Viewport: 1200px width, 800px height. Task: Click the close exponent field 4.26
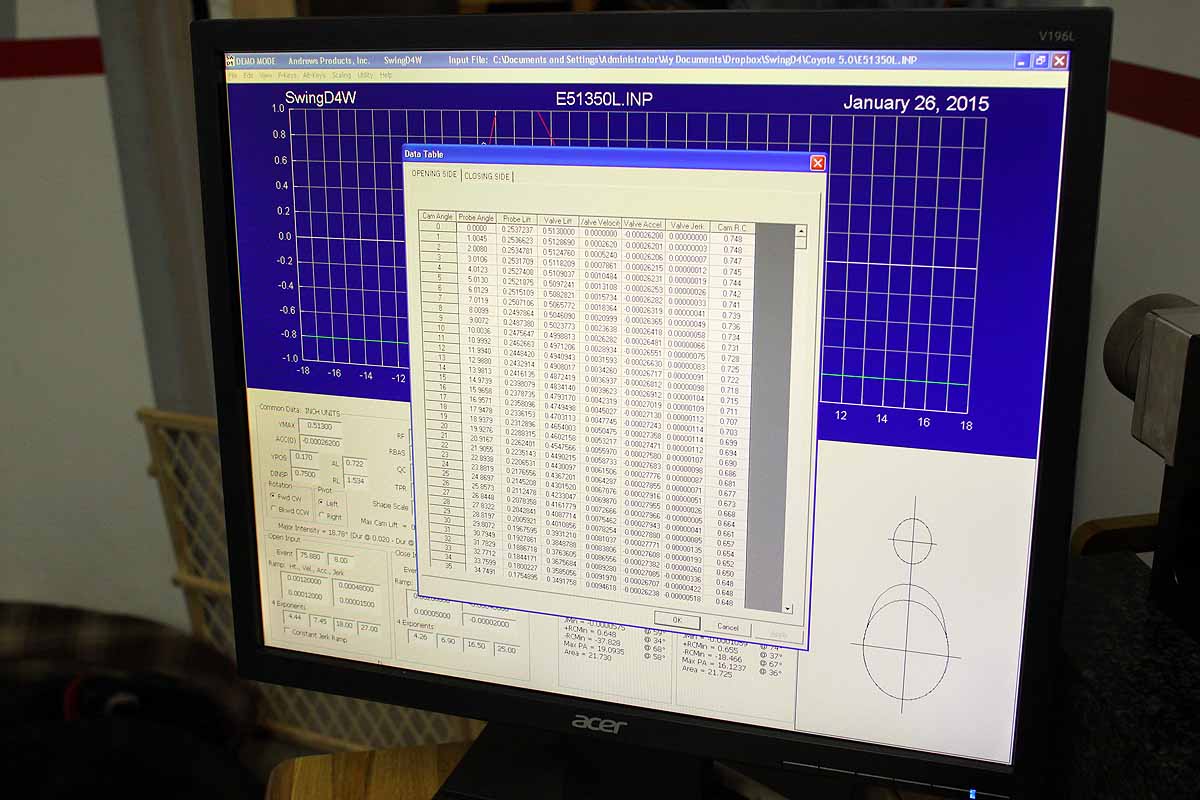coord(420,636)
